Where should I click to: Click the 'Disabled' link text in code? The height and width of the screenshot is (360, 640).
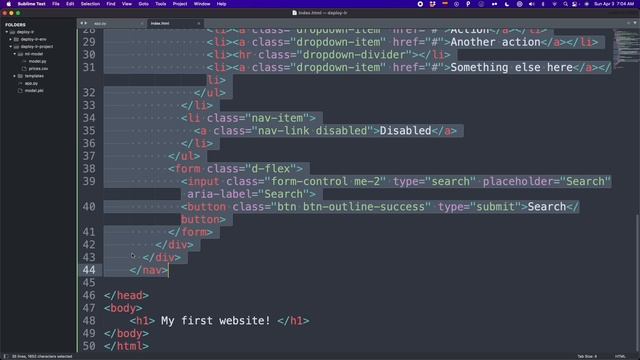point(405,131)
